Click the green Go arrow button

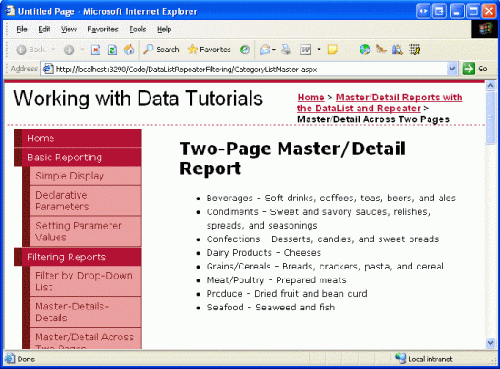click(x=469, y=69)
